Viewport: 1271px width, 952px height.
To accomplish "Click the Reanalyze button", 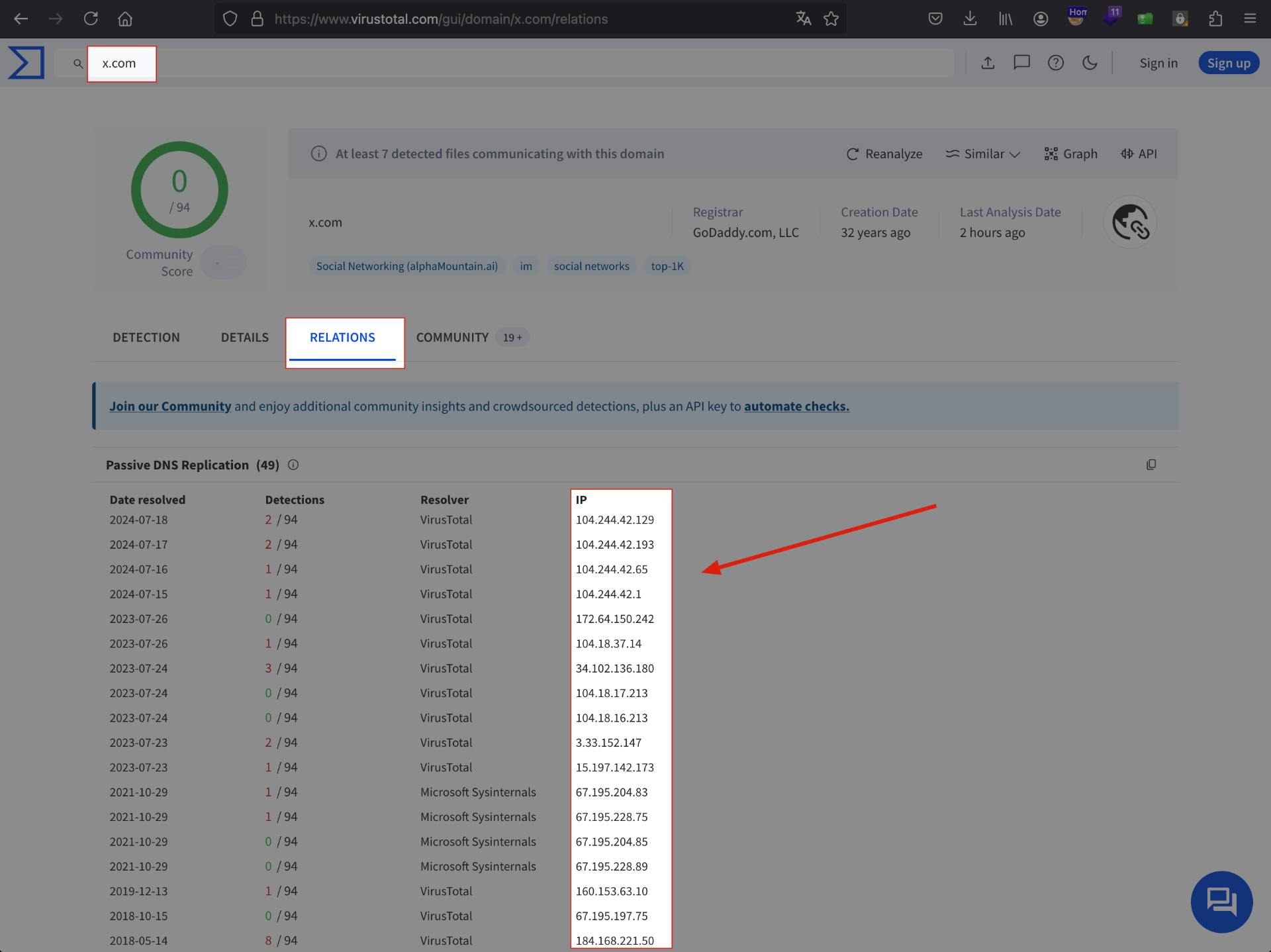I will click(x=884, y=154).
